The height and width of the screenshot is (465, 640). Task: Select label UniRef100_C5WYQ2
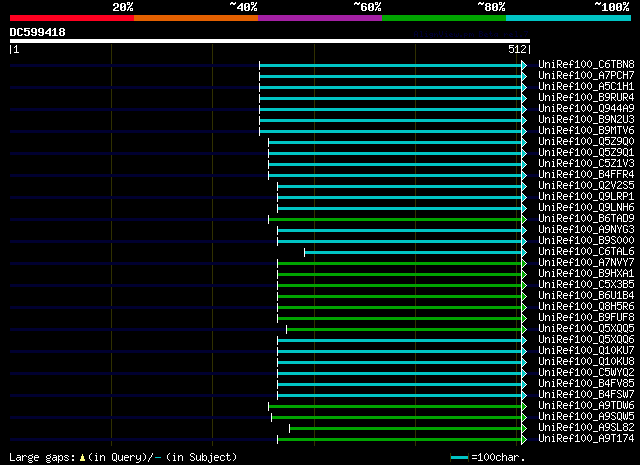point(586,373)
